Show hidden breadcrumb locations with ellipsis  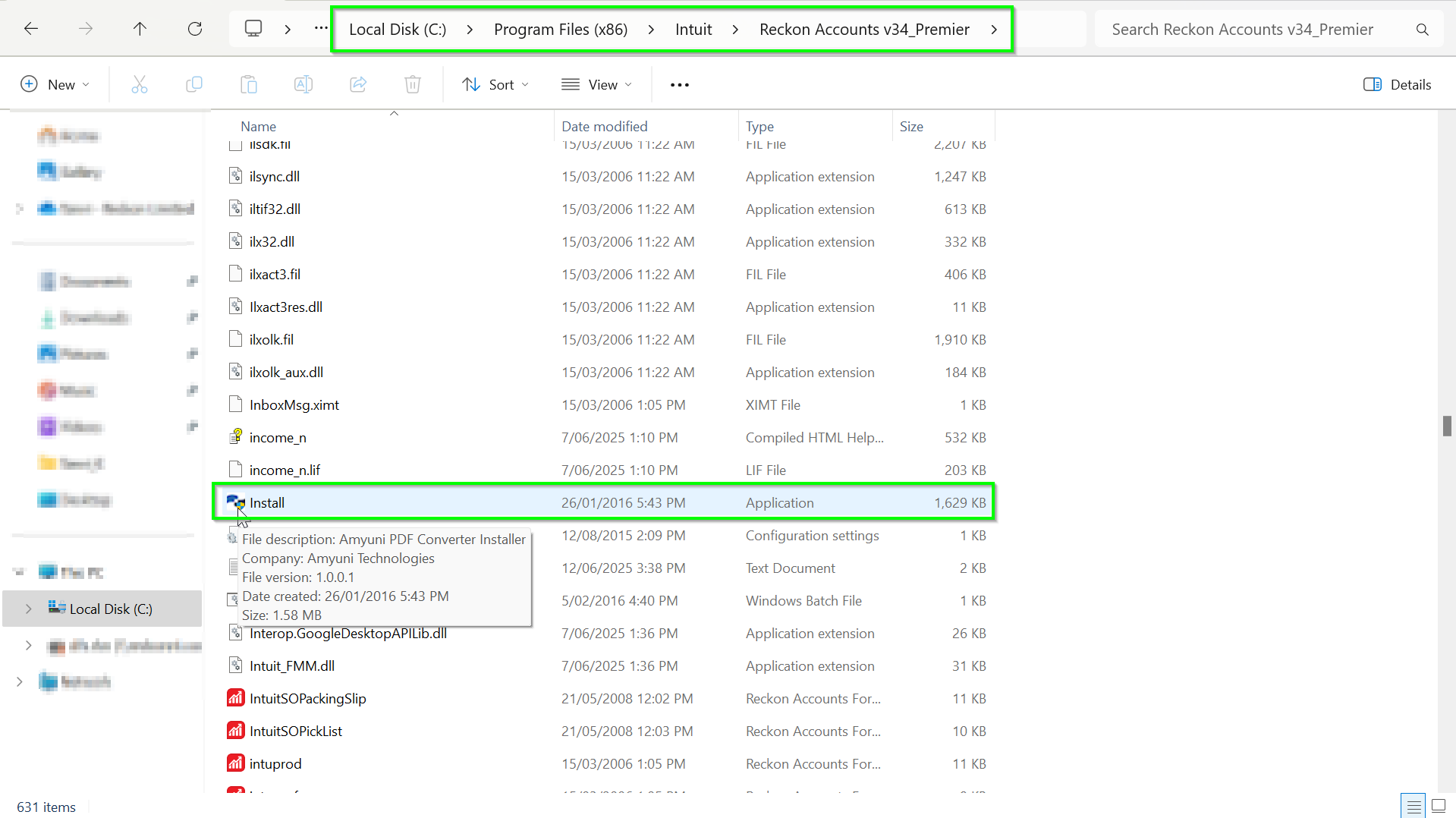pyautogui.click(x=322, y=29)
